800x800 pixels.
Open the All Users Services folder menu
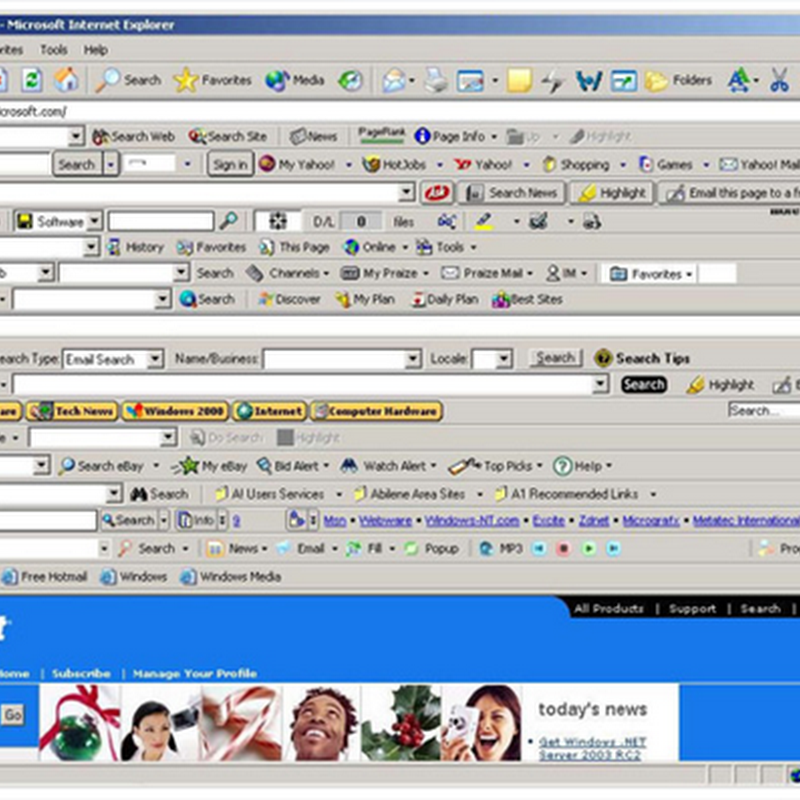[278, 494]
